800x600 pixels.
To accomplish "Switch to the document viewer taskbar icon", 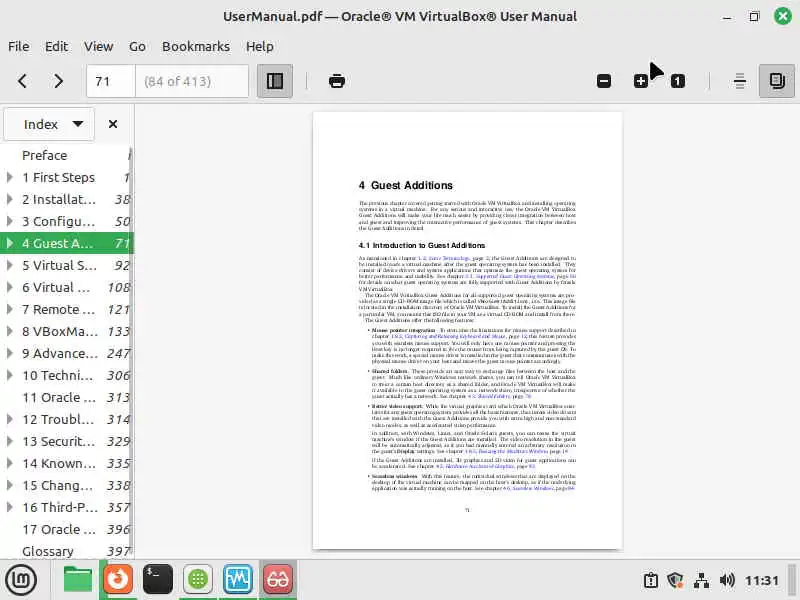I will point(278,580).
